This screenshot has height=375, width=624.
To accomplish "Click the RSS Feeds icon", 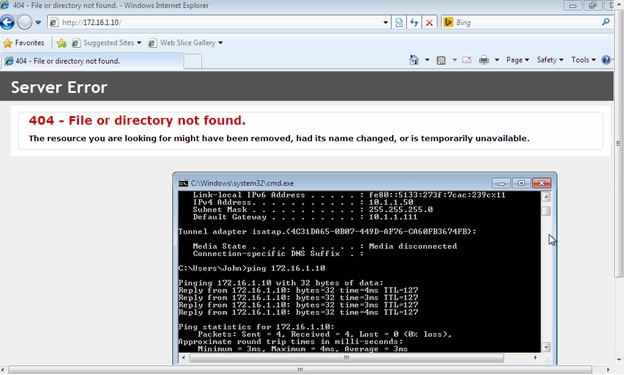I will coord(441,61).
